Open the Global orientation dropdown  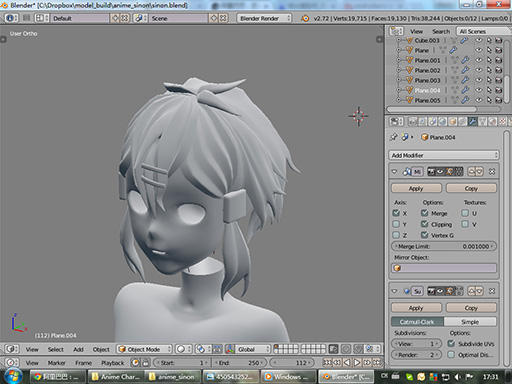(252, 349)
